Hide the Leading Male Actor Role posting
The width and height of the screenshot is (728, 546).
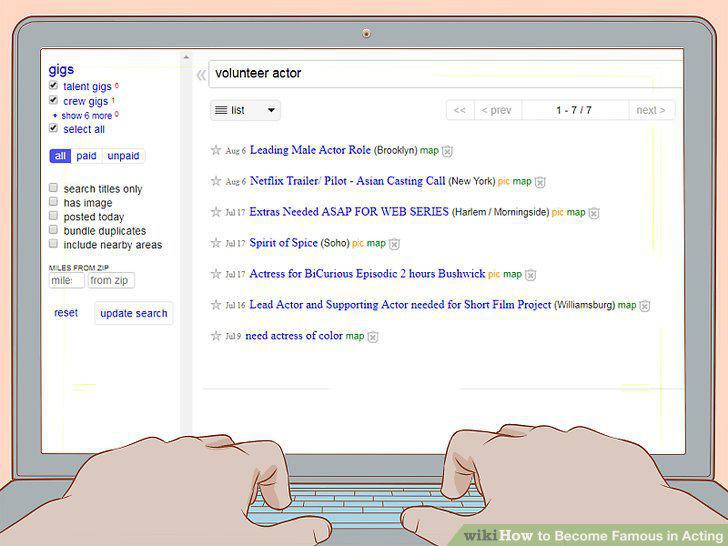click(447, 151)
